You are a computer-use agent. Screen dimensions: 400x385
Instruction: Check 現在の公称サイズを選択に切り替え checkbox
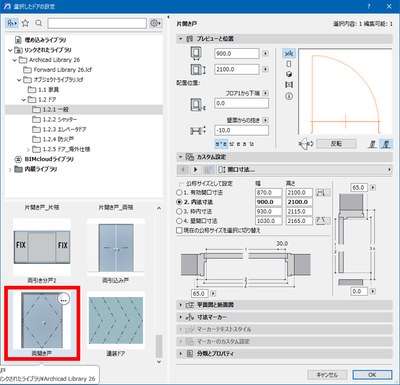pyautogui.click(x=179, y=230)
